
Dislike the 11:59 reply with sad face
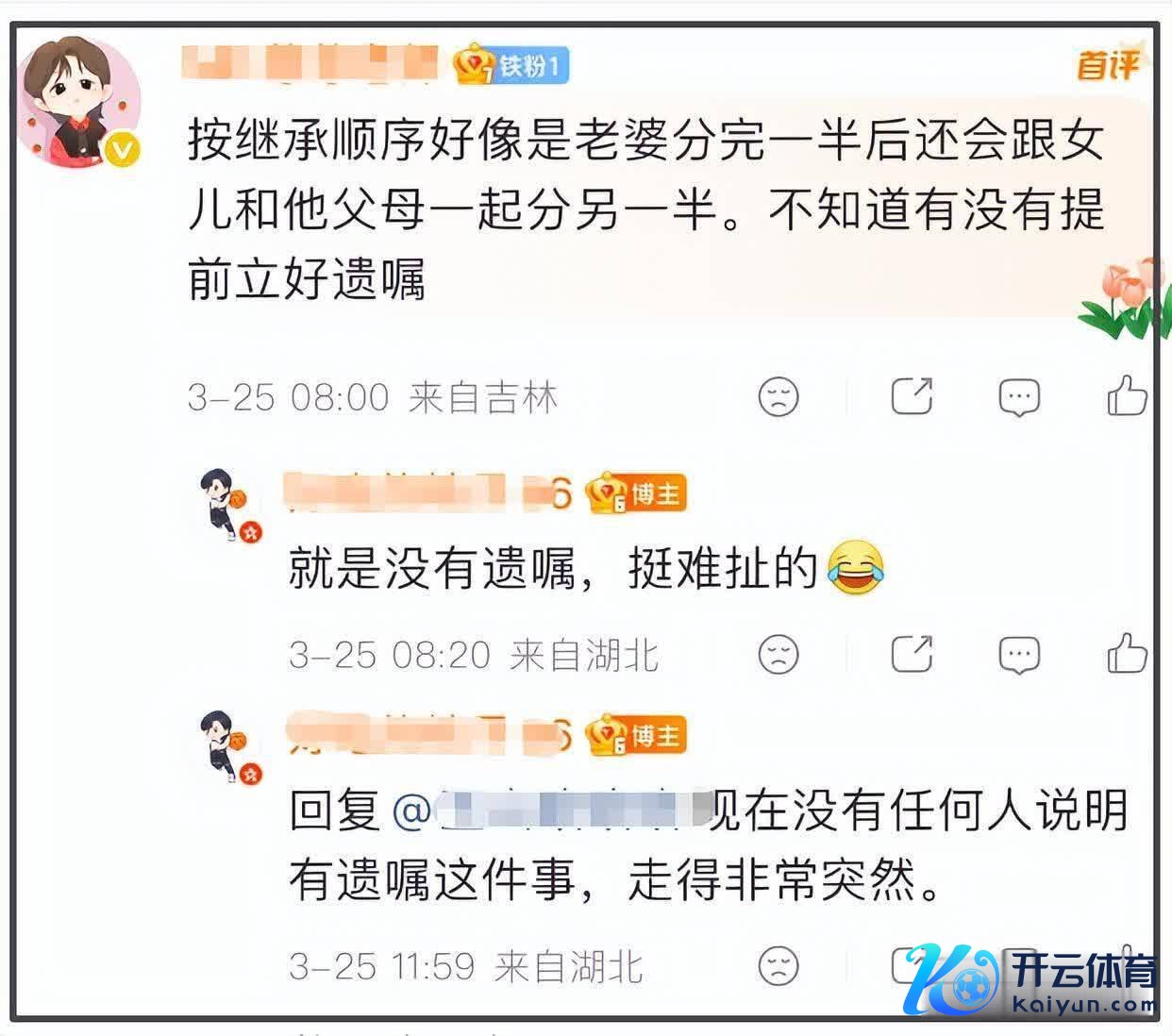779,965
